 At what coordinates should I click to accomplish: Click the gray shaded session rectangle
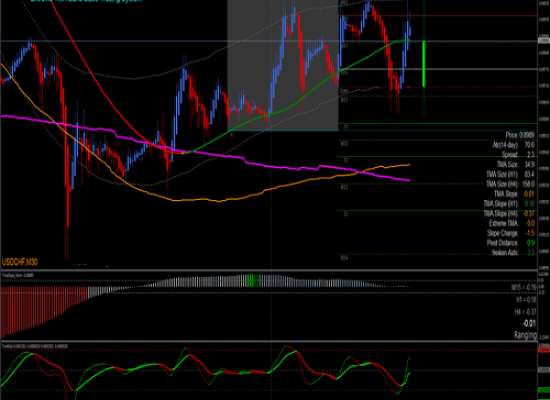(x=283, y=65)
